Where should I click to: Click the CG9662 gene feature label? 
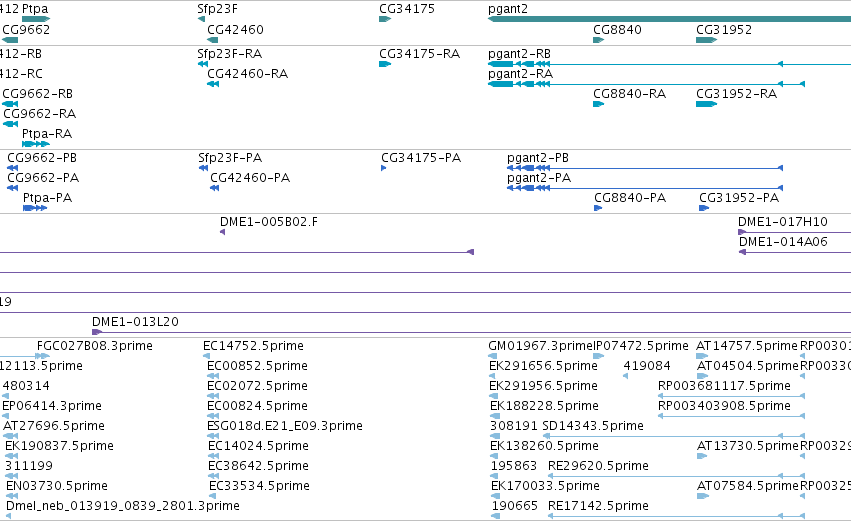point(26,29)
